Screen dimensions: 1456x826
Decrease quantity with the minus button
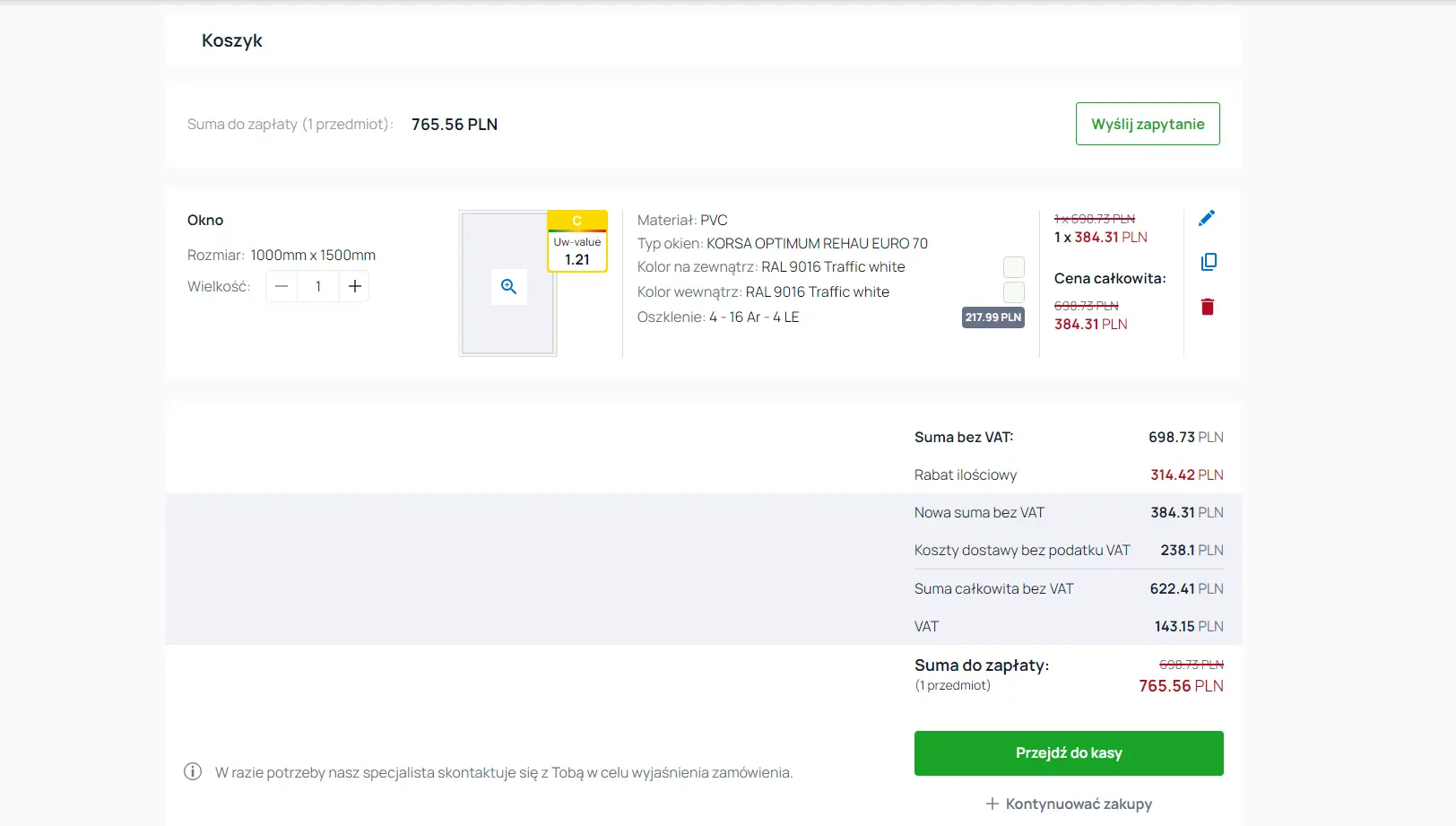click(282, 286)
